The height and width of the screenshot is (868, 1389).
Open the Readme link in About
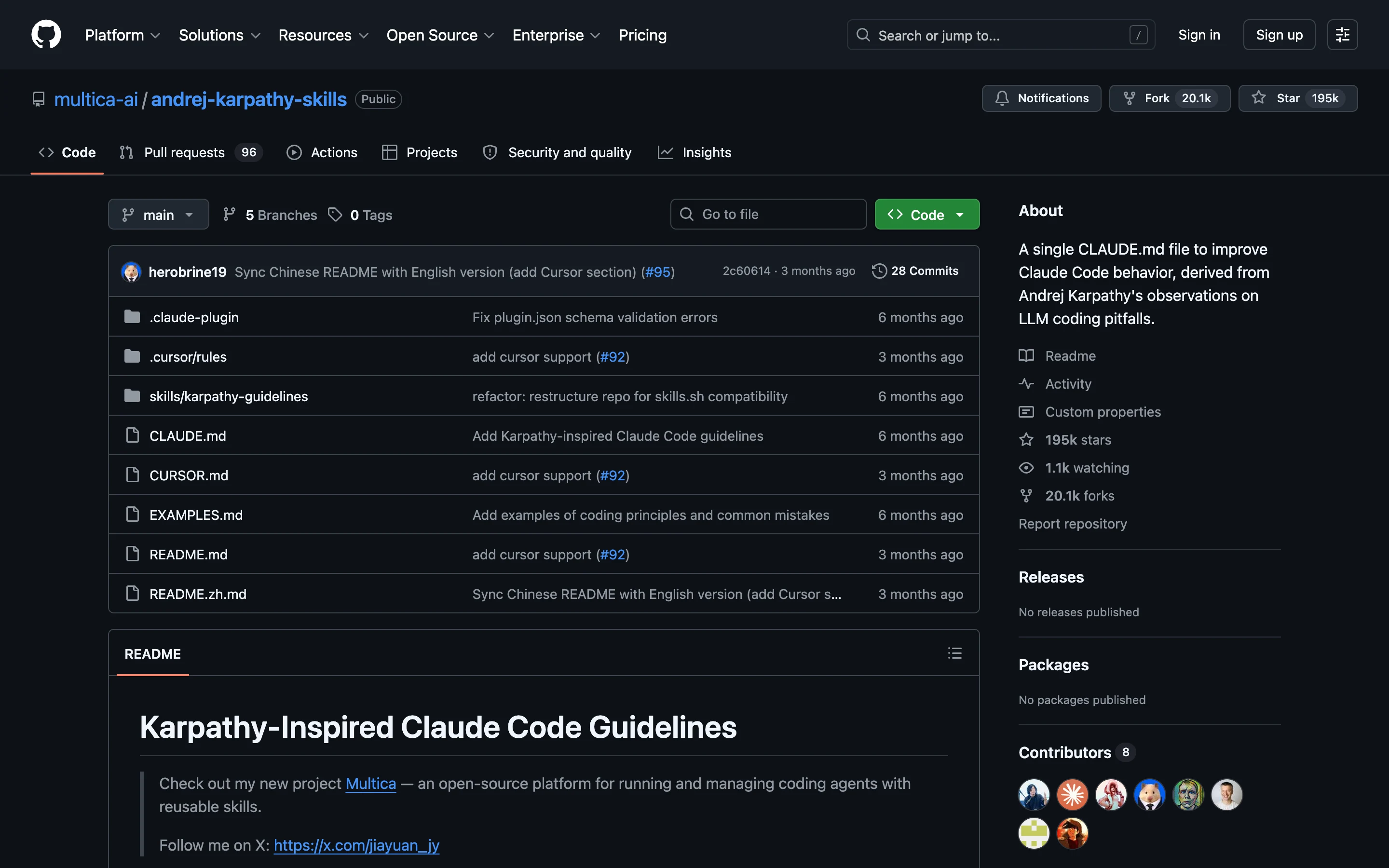click(1057, 356)
